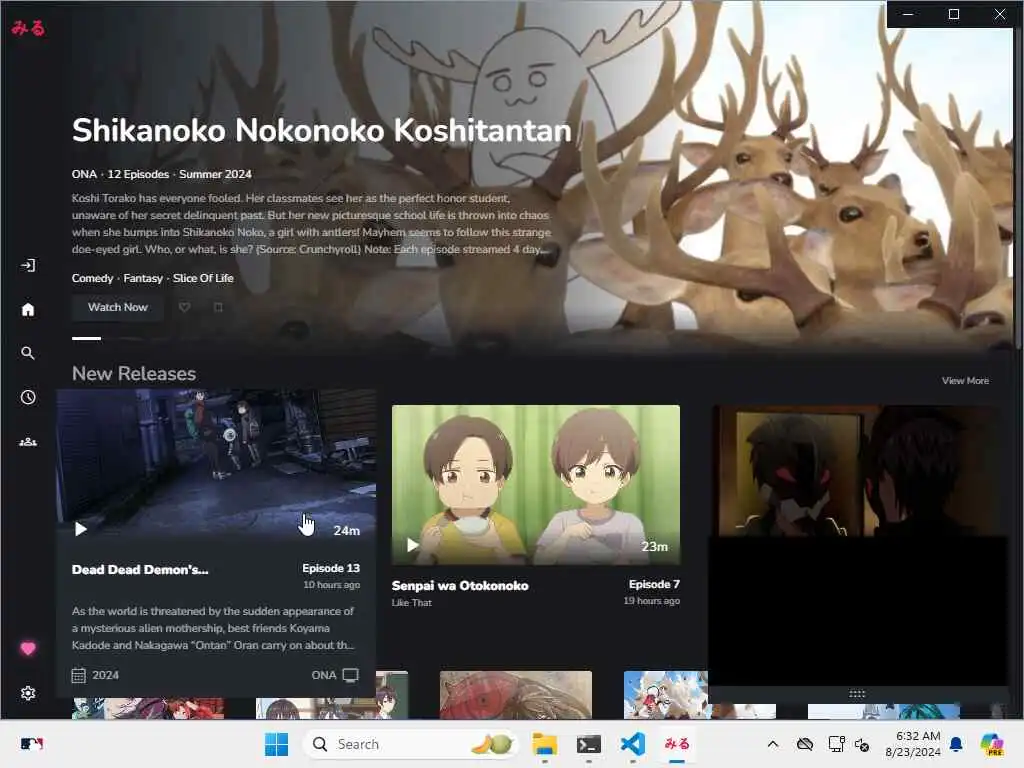This screenshot has width=1024, height=768.
Task: Click the Miru app taskbar icon
Action: tap(677, 744)
